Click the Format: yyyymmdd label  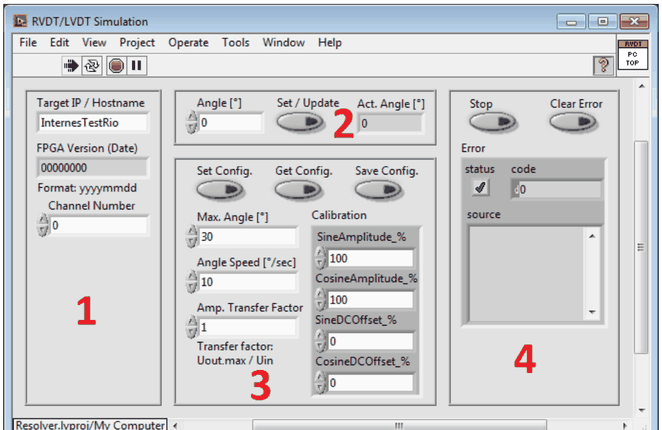pos(87,188)
